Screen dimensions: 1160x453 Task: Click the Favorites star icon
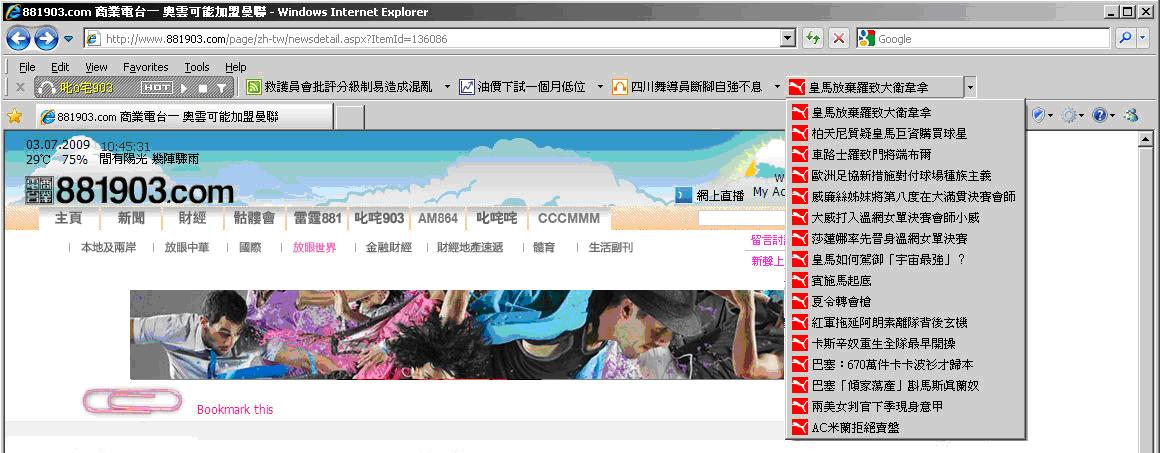(x=14, y=116)
